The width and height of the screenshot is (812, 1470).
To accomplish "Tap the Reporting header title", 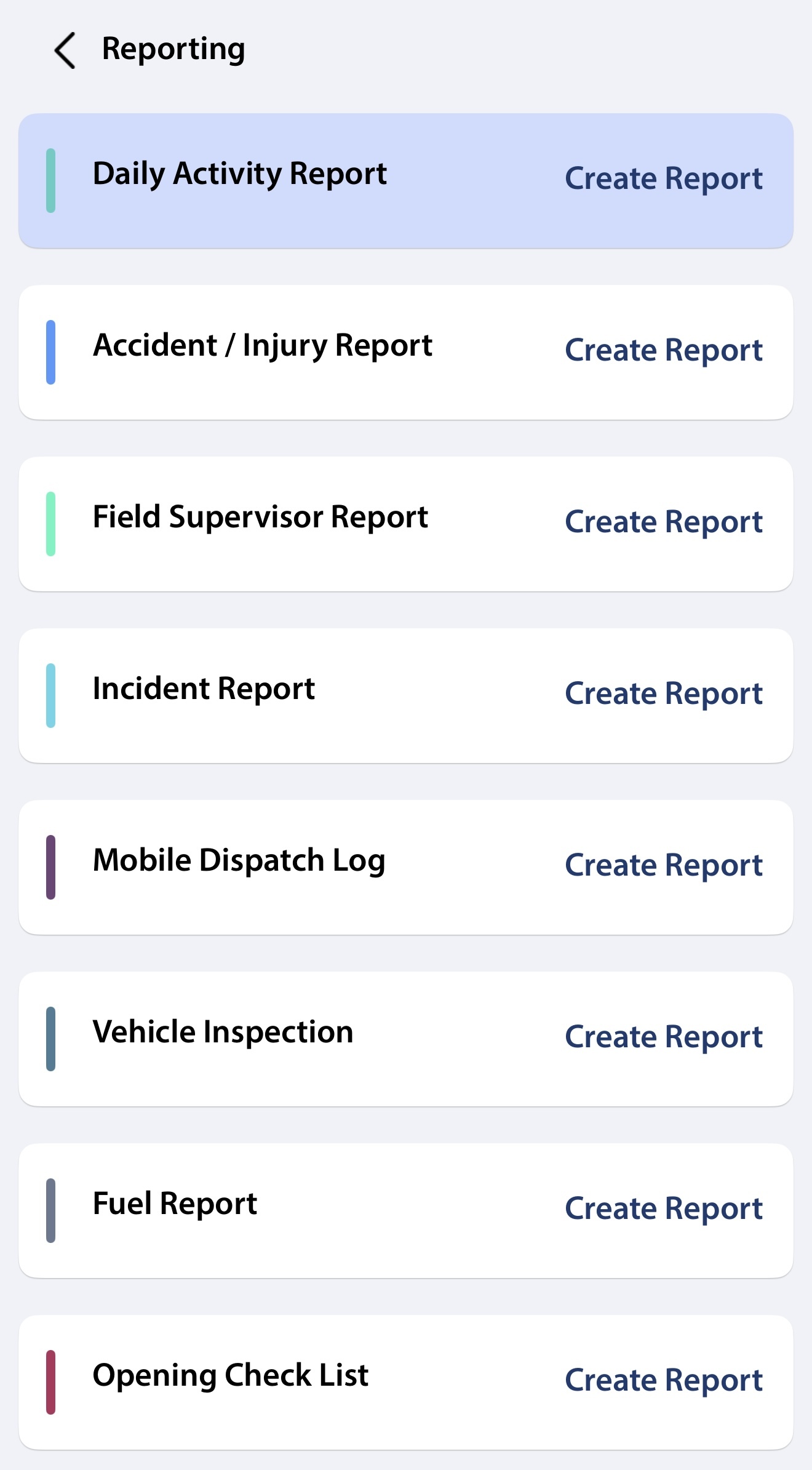I will pos(173,49).
